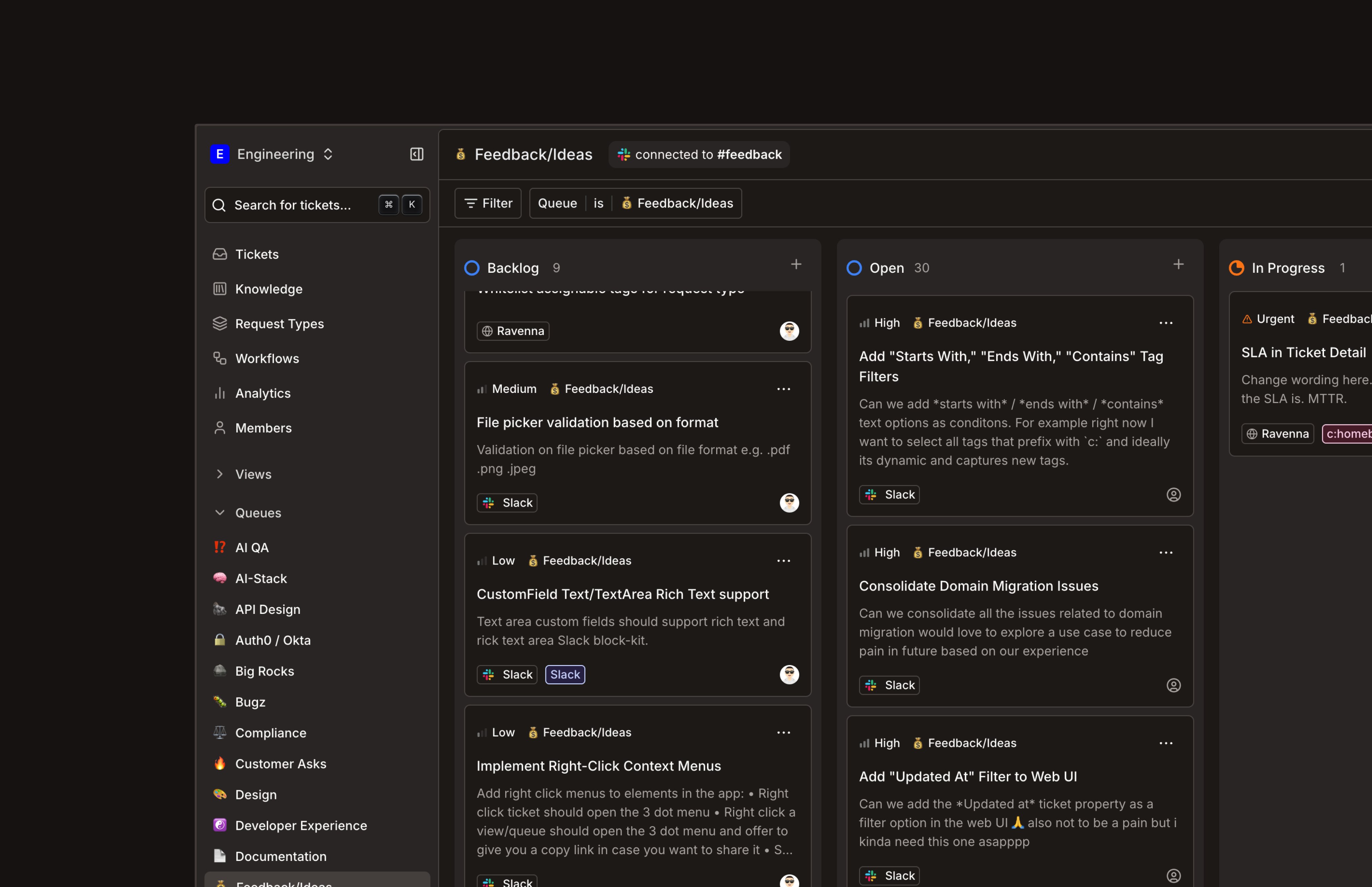Image resolution: width=1372 pixels, height=887 pixels.
Task: Click the Workflows sidebar icon
Action: tap(219, 358)
